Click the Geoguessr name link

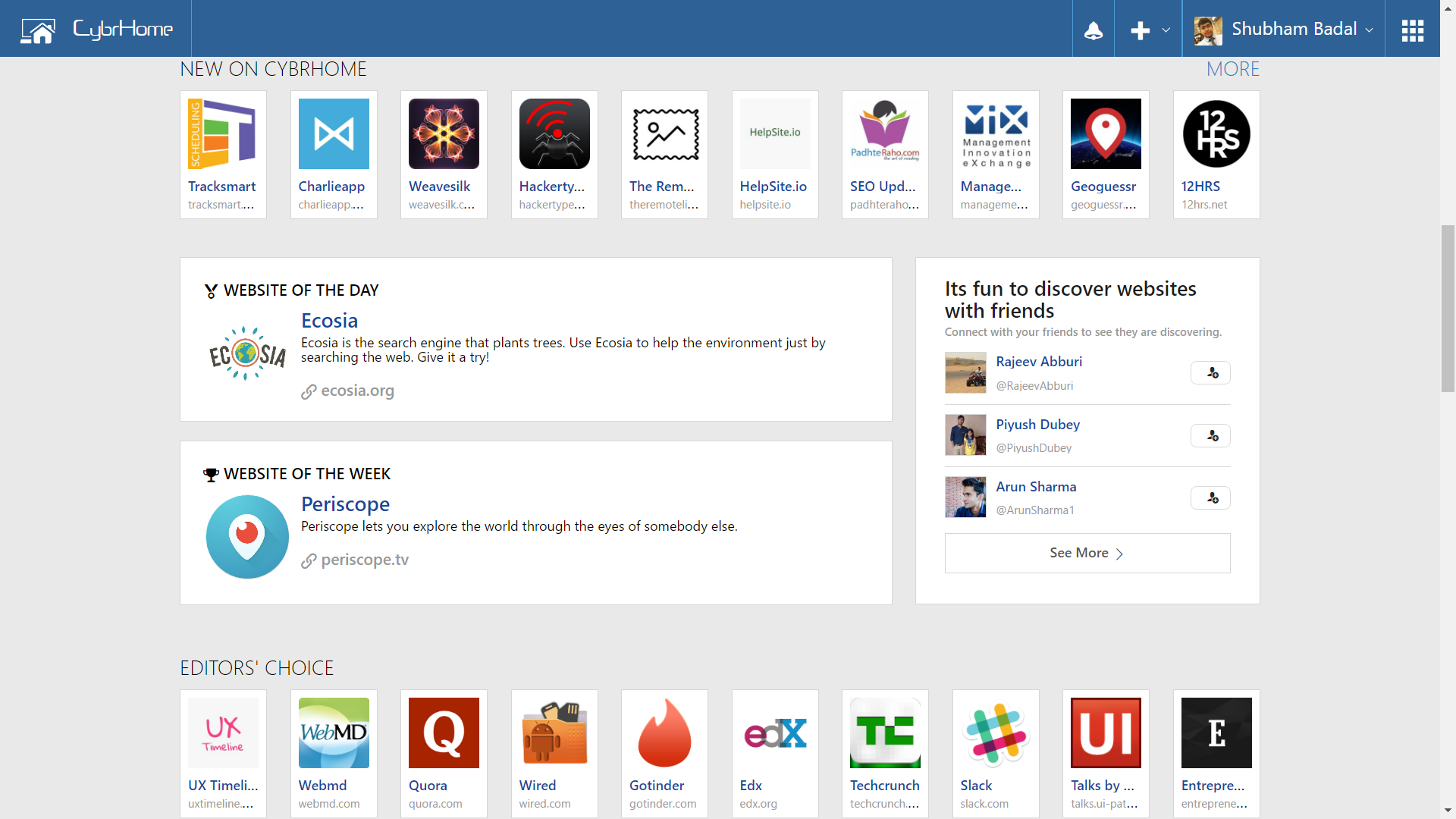point(1103,187)
